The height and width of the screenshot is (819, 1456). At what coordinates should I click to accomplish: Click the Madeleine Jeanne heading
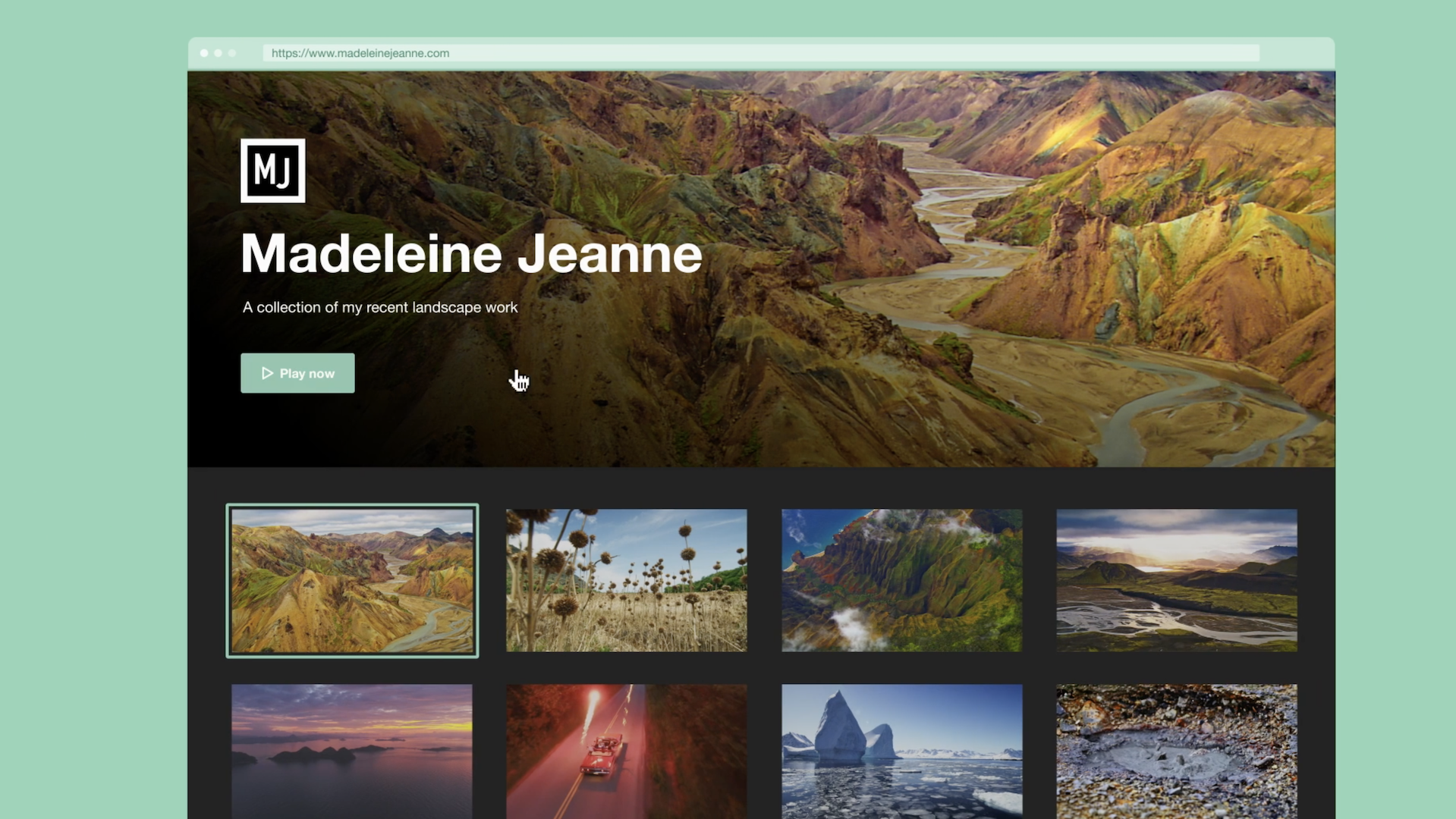click(471, 255)
